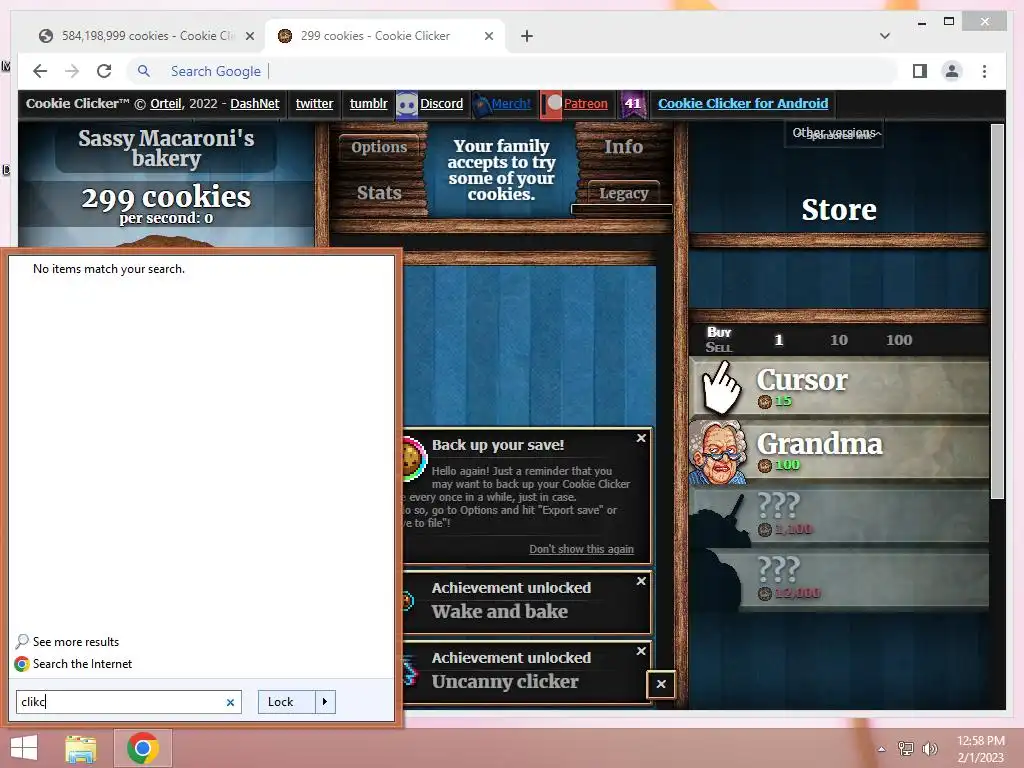Open the DashNet link
The width and height of the screenshot is (1024, 768).
coord(255,103)
